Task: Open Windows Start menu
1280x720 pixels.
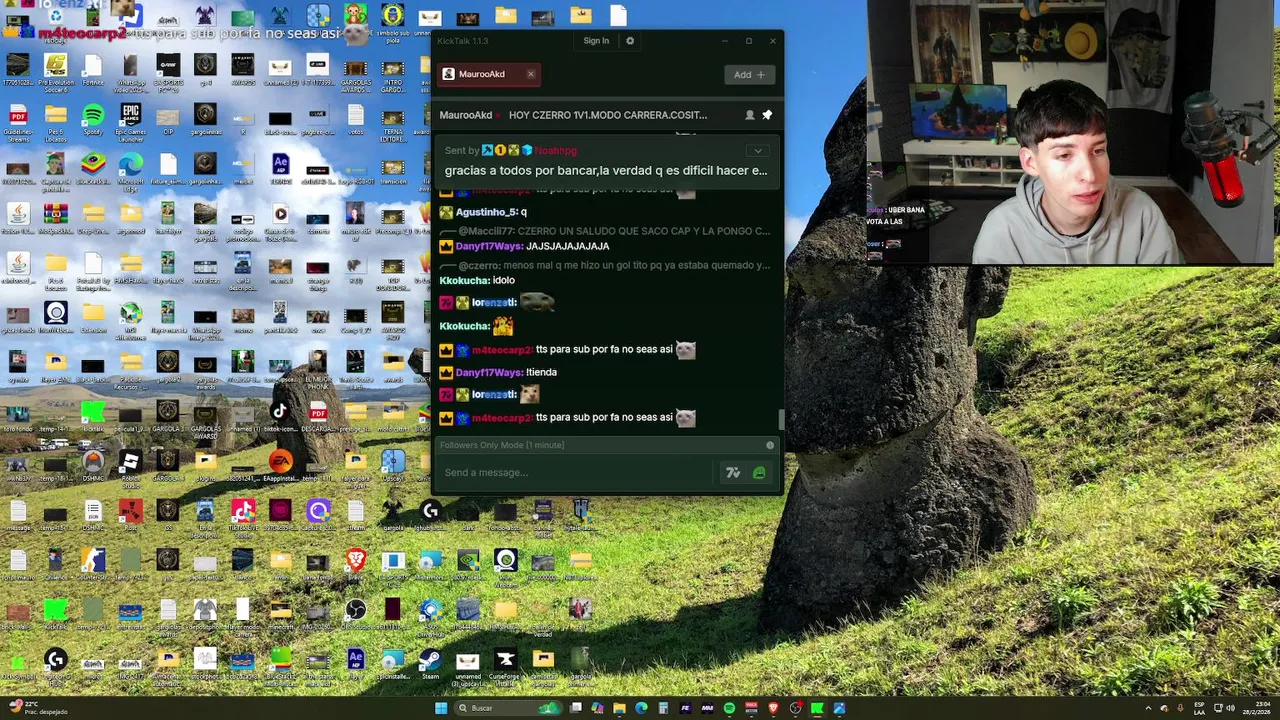Action: pos(441,708)
